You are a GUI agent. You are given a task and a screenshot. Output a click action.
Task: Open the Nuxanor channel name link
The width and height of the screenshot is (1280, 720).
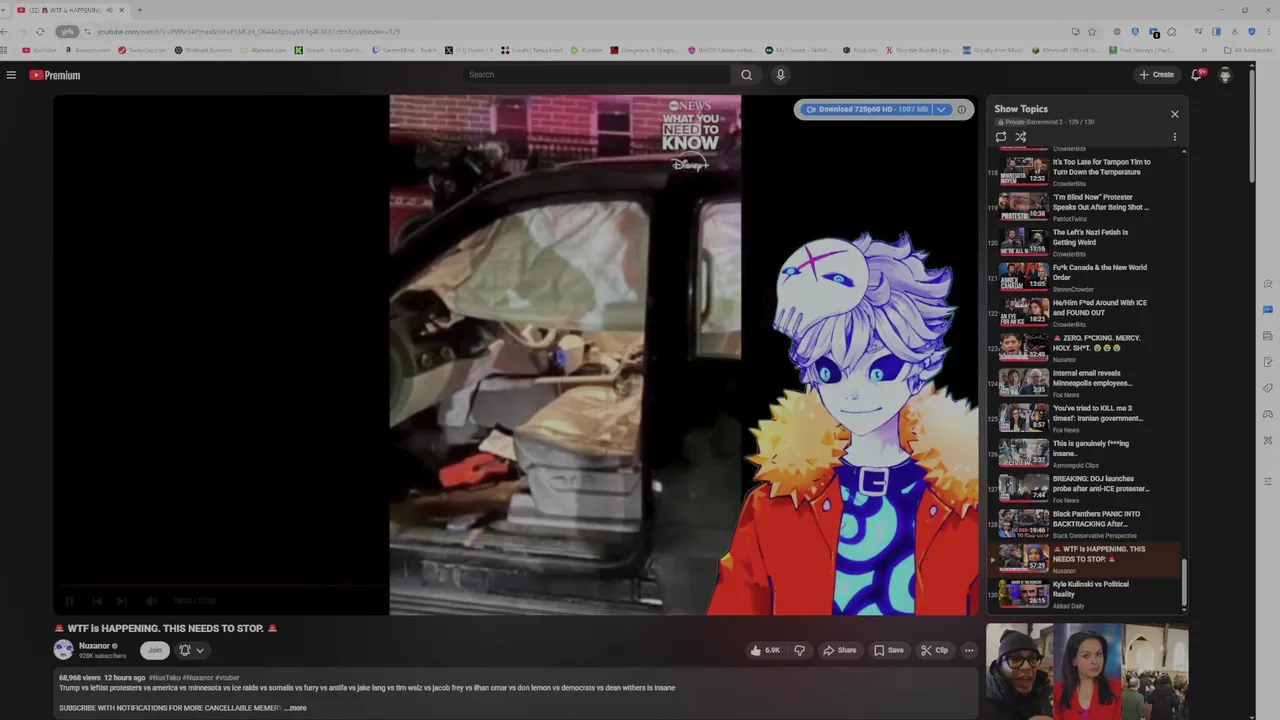[94, 646]
